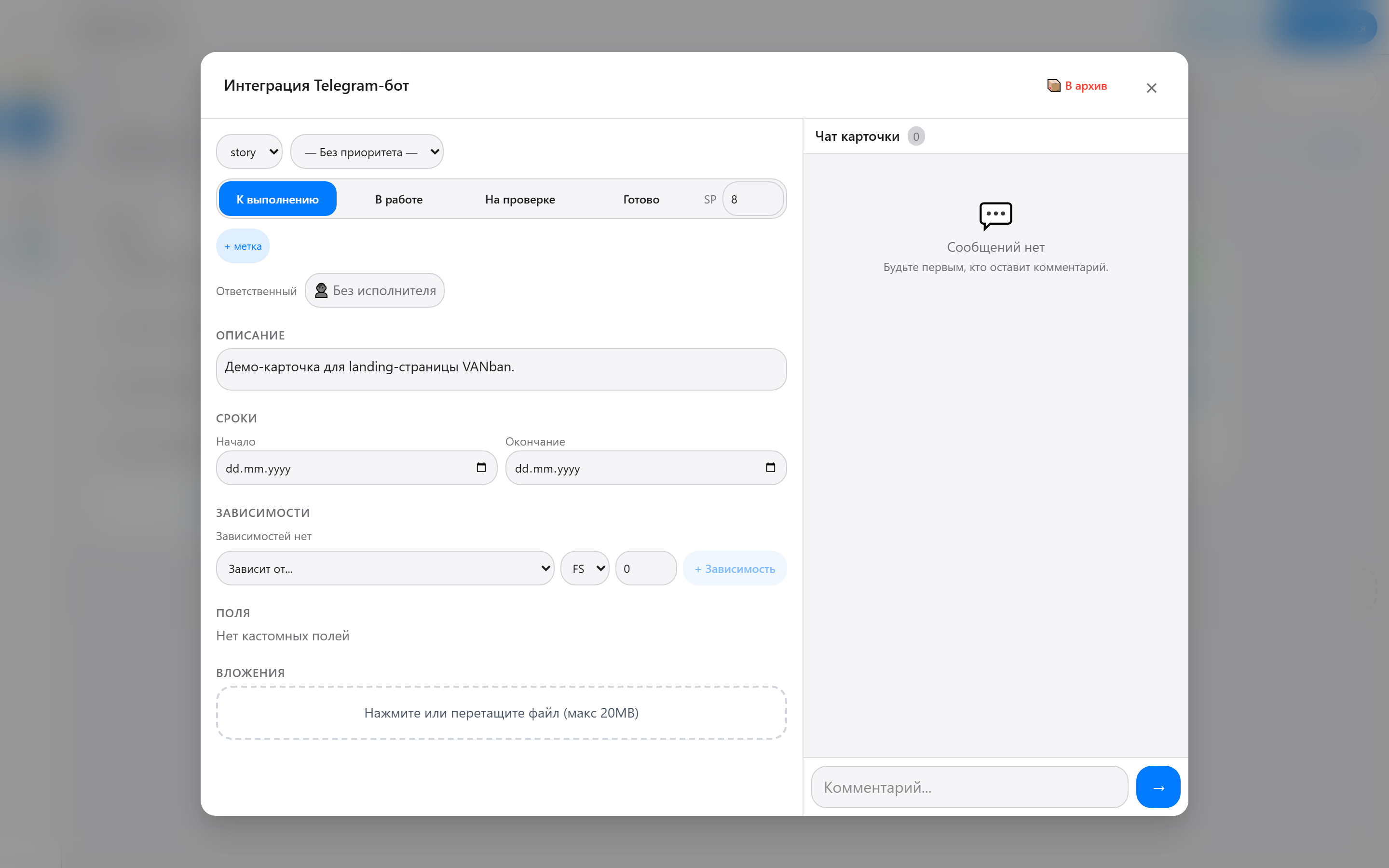Click the 'Зависимостей нет' text

pyautogui.click(x=263, y=536)
